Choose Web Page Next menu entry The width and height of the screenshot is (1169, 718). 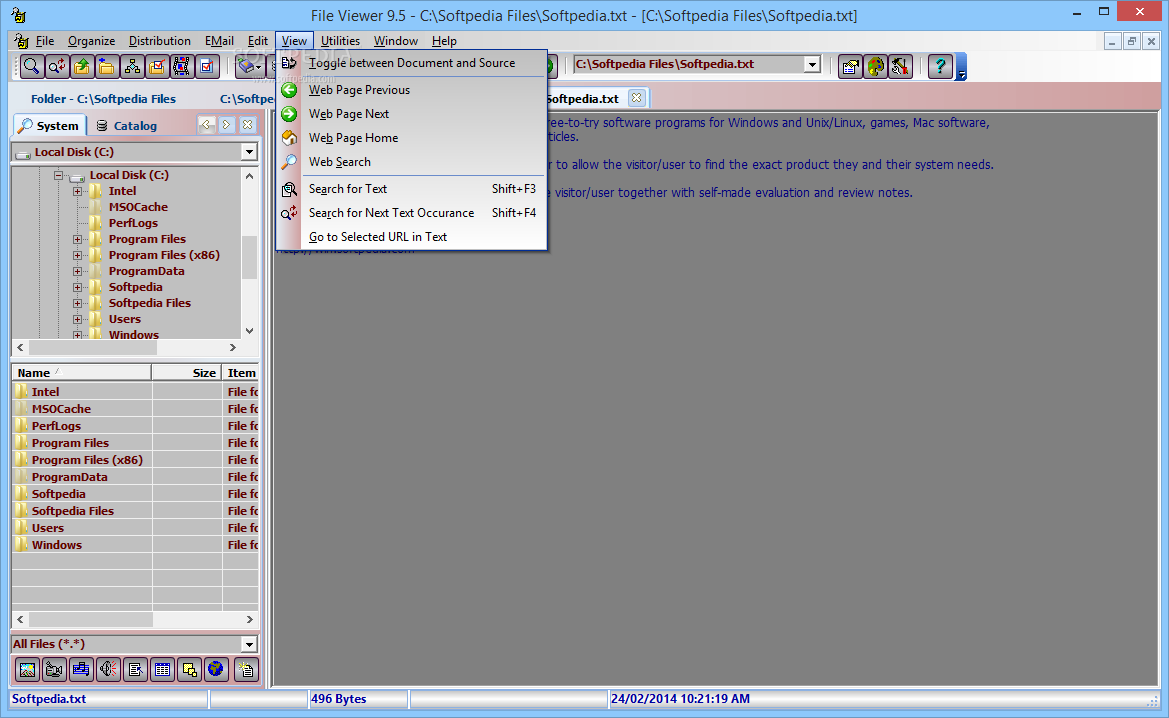click(412, 113)
